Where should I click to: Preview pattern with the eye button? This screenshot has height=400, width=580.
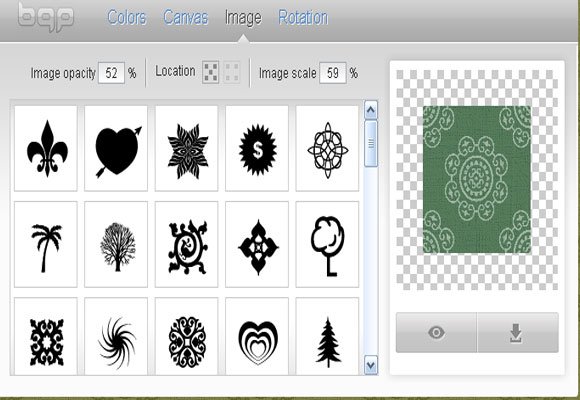tap(436, 333)
